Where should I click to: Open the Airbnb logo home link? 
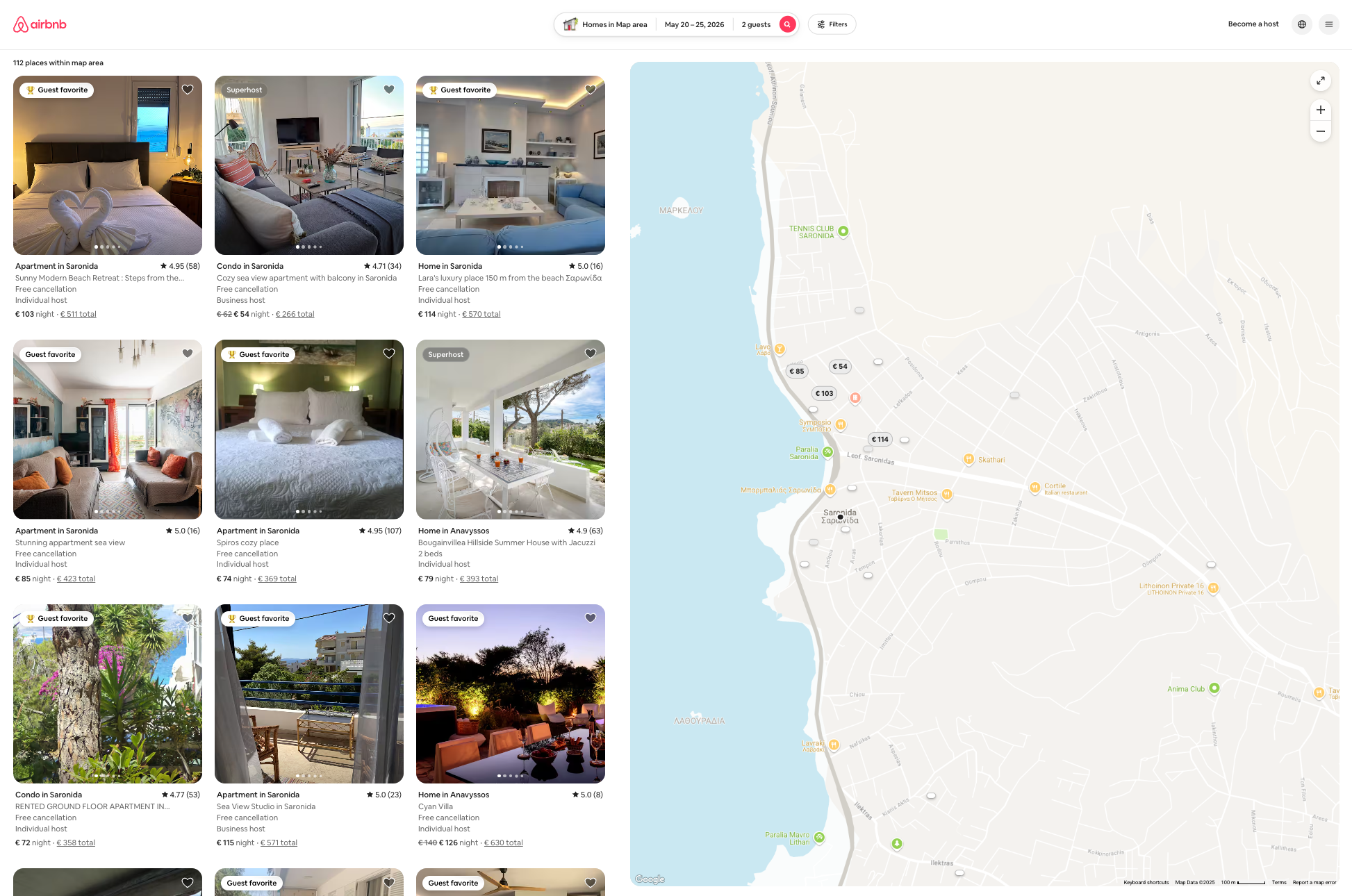tap(40, 24)
